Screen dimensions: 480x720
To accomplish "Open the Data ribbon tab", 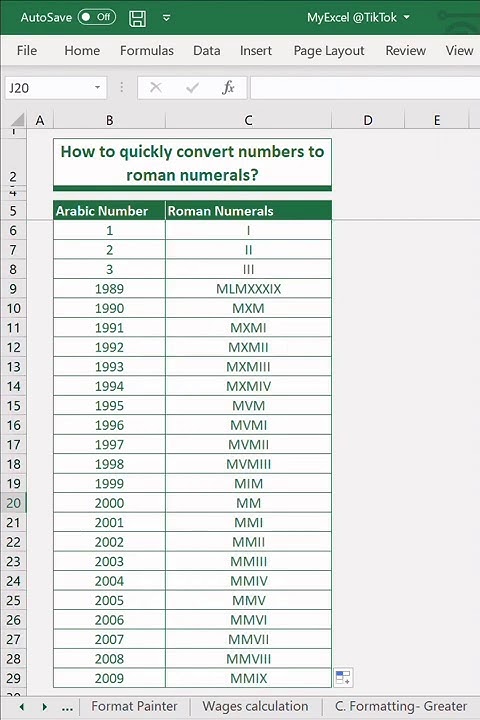I will coord(207,51).
